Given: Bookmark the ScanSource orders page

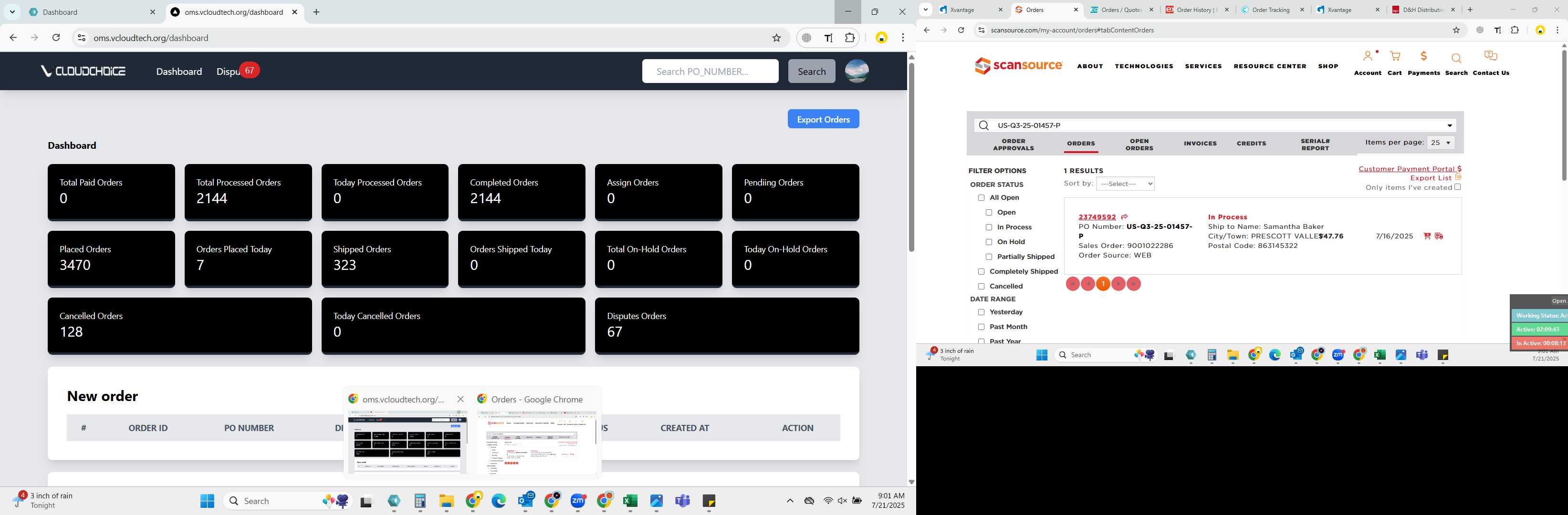Looking at the screenshot, I should [x=1456, y=30].
